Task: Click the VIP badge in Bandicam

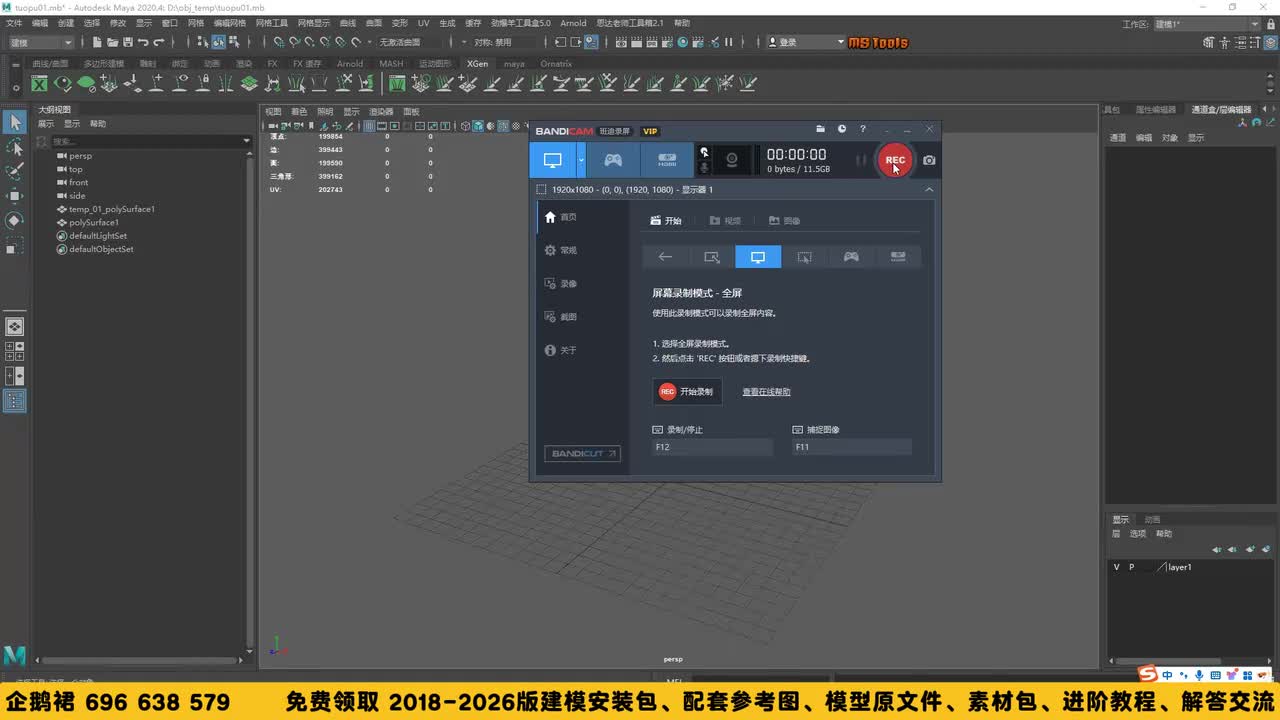Action: 650,131
